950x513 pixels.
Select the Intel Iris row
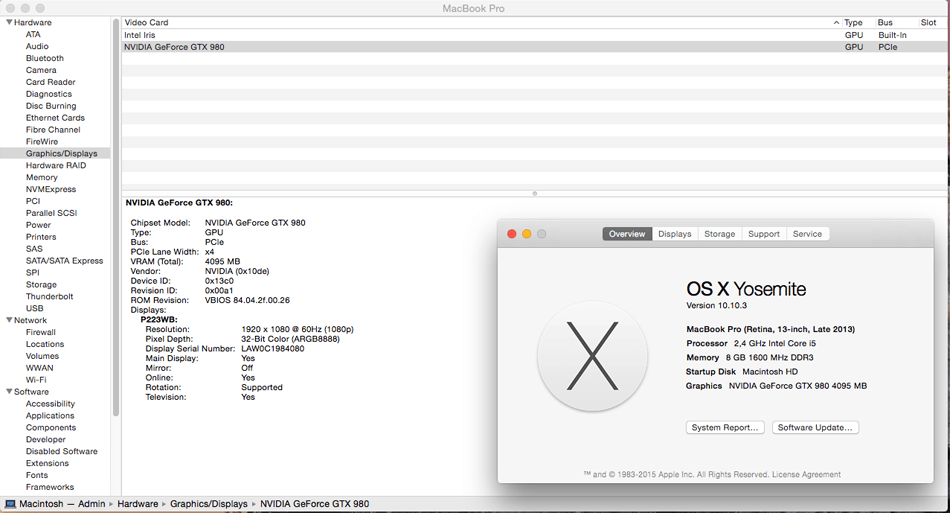coord(534,35)
